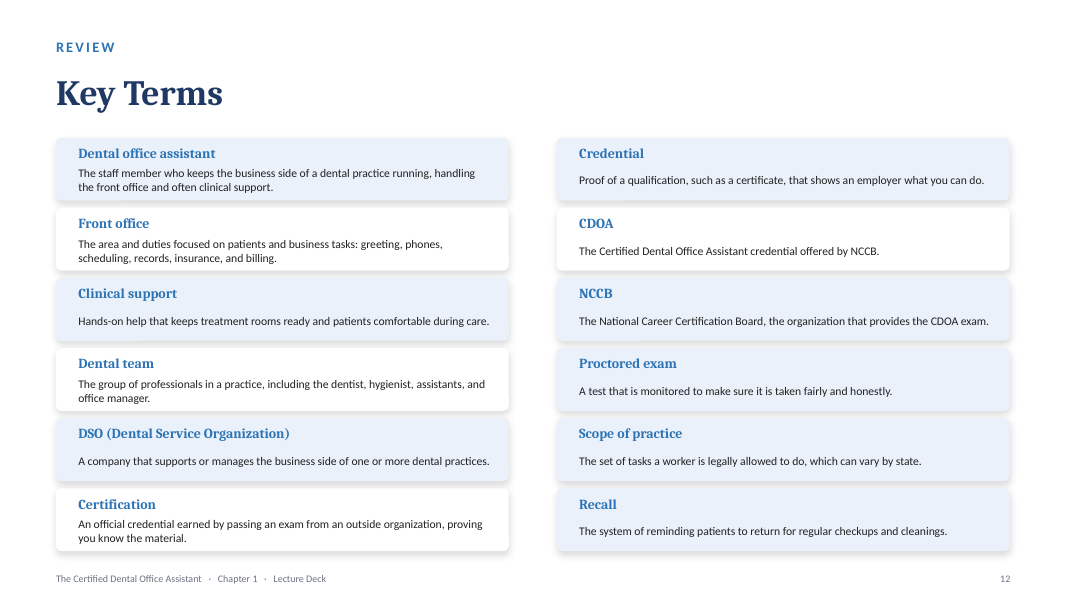This screenshot has height=600, width=1067.
Task: Select the Front office term card
Action: pos(282,239)
